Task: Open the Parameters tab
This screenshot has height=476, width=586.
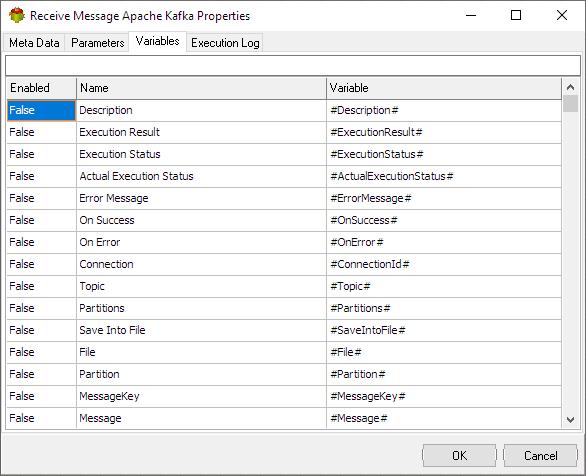Action: [98, 43]
